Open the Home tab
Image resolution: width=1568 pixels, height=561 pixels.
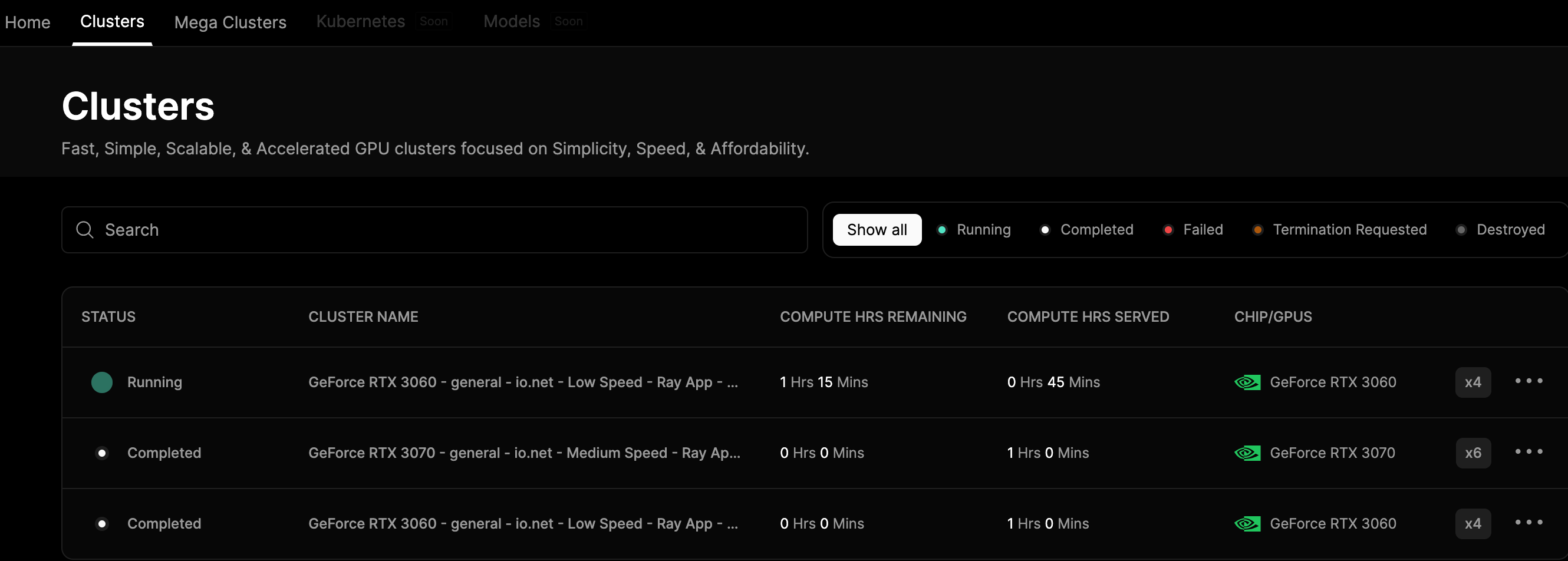pyautogui.click(x=27, y=22)
